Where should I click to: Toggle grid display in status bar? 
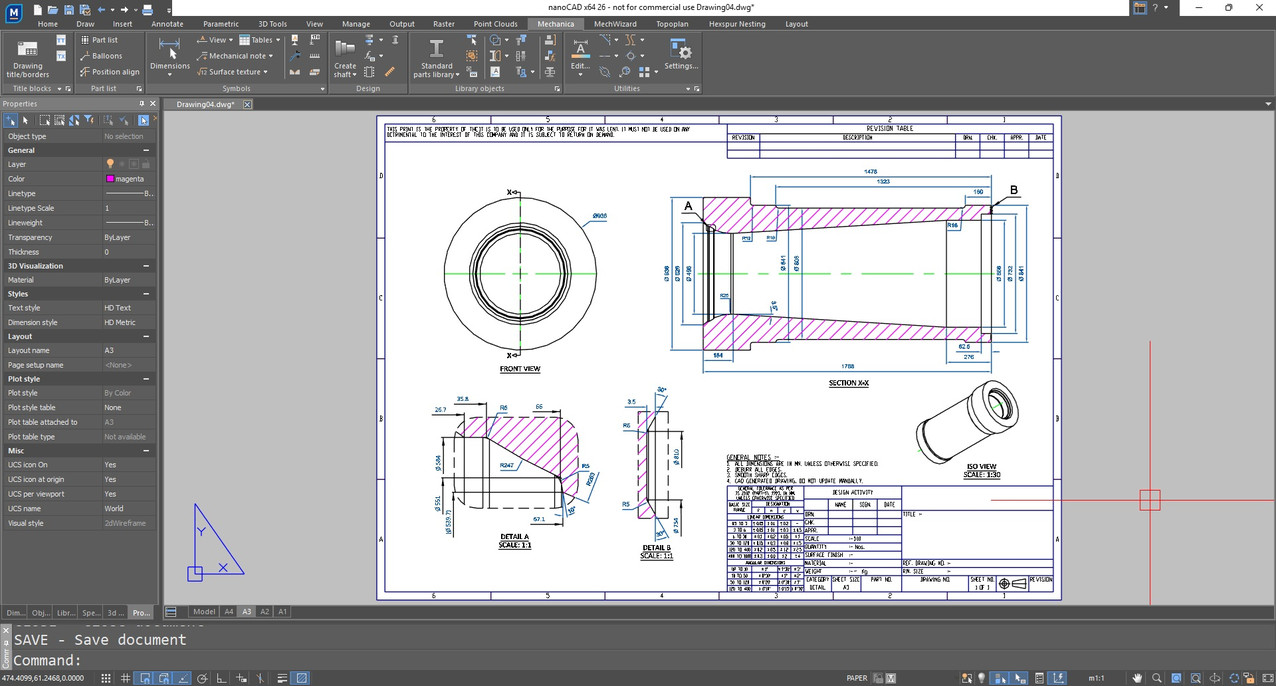point(126,678)
